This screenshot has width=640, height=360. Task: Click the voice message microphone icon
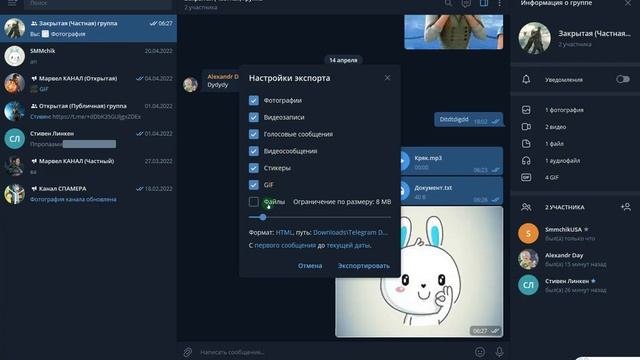tap(499, 352)
